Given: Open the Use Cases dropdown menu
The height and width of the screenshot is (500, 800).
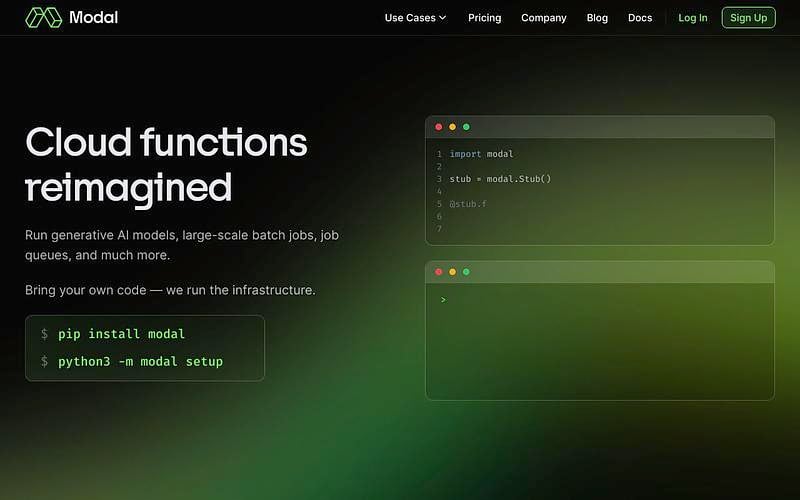Looking at the screenshot, I should coord(415,18).
